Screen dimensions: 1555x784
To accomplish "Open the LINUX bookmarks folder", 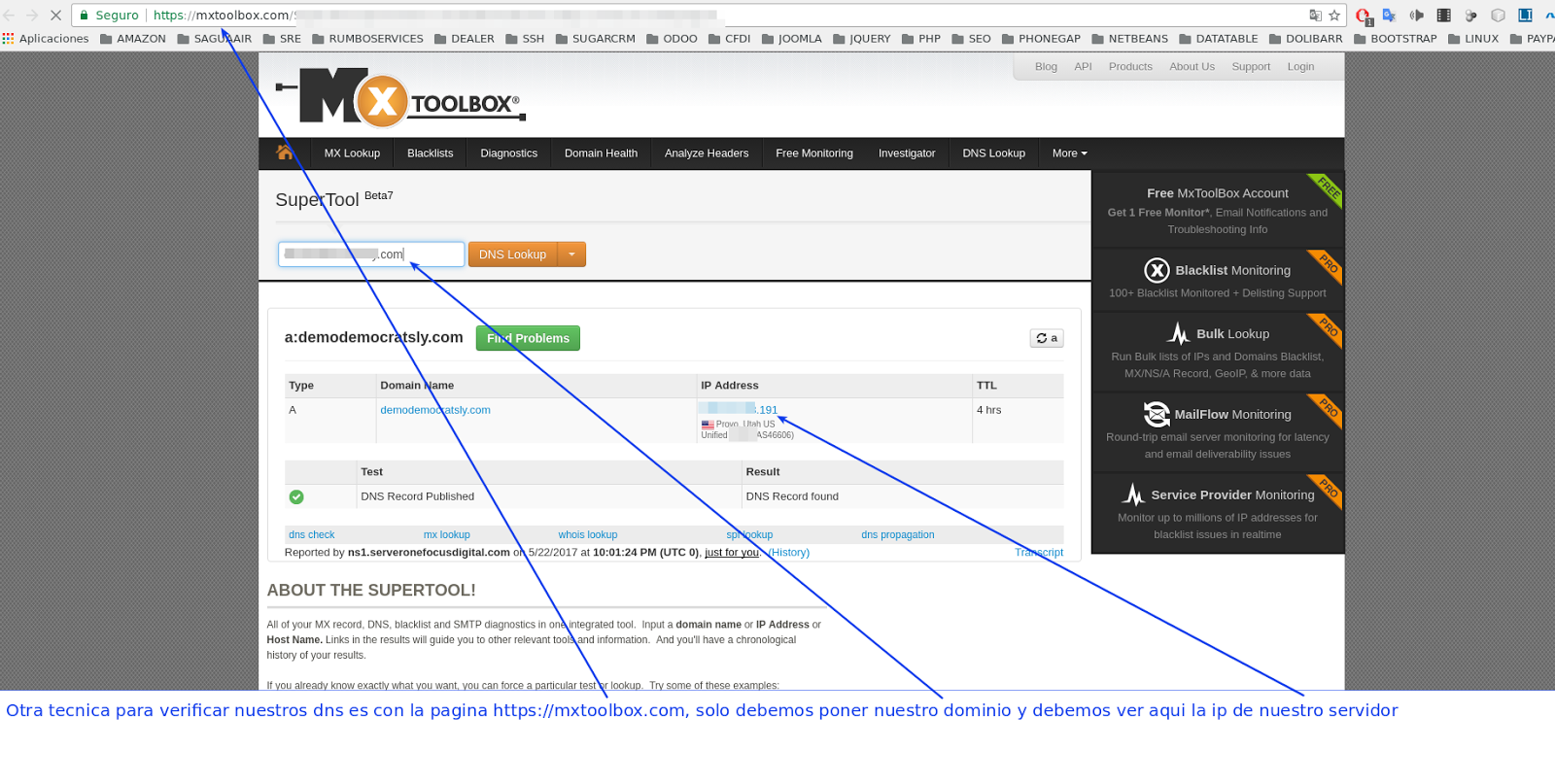I will click(x=1473, y=39).
